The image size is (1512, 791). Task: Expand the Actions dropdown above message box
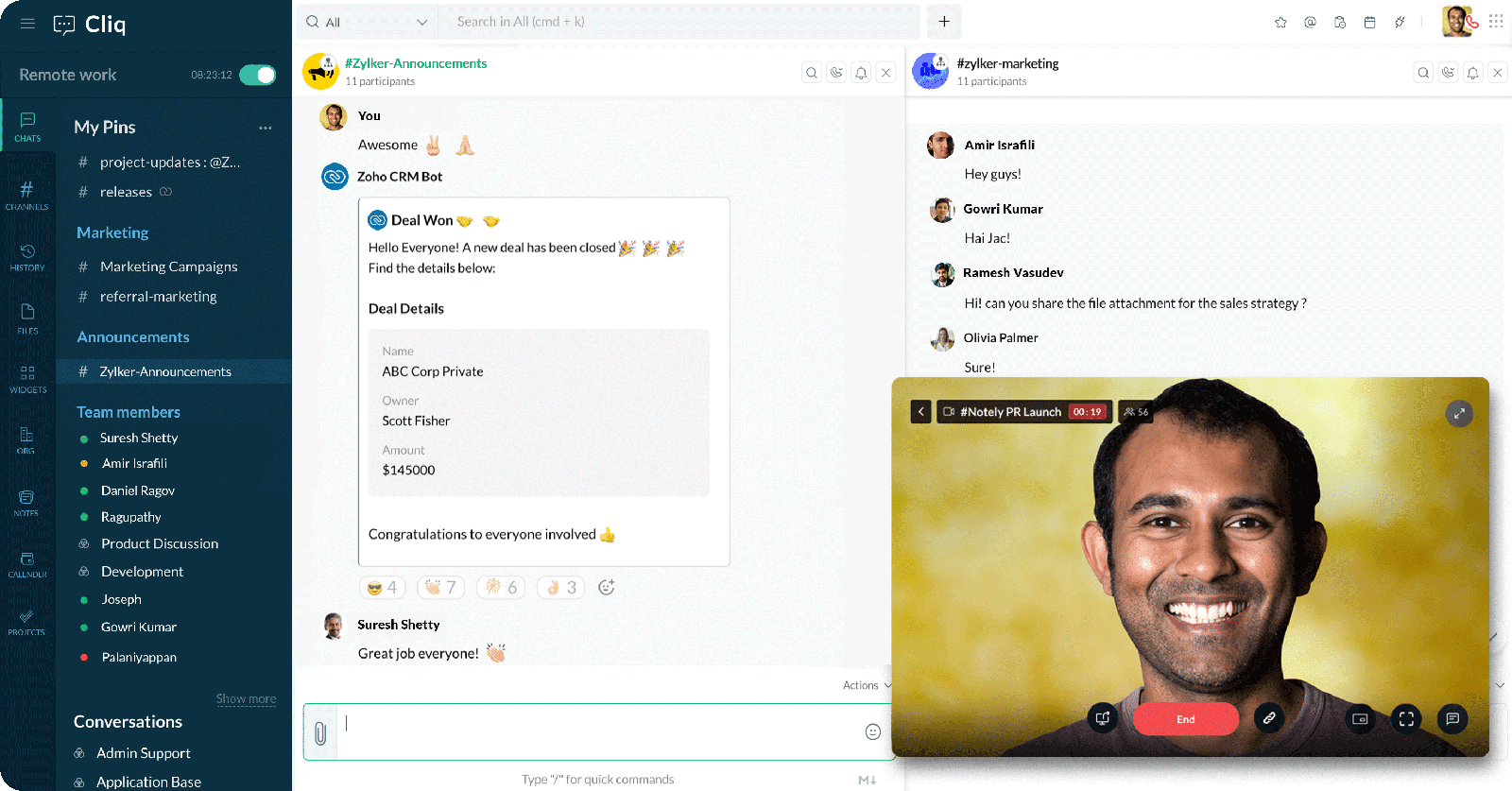point(867,685)
